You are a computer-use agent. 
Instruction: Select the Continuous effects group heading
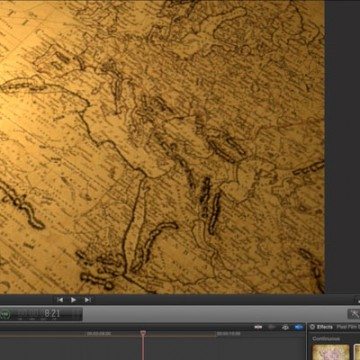tap(326, 339)
